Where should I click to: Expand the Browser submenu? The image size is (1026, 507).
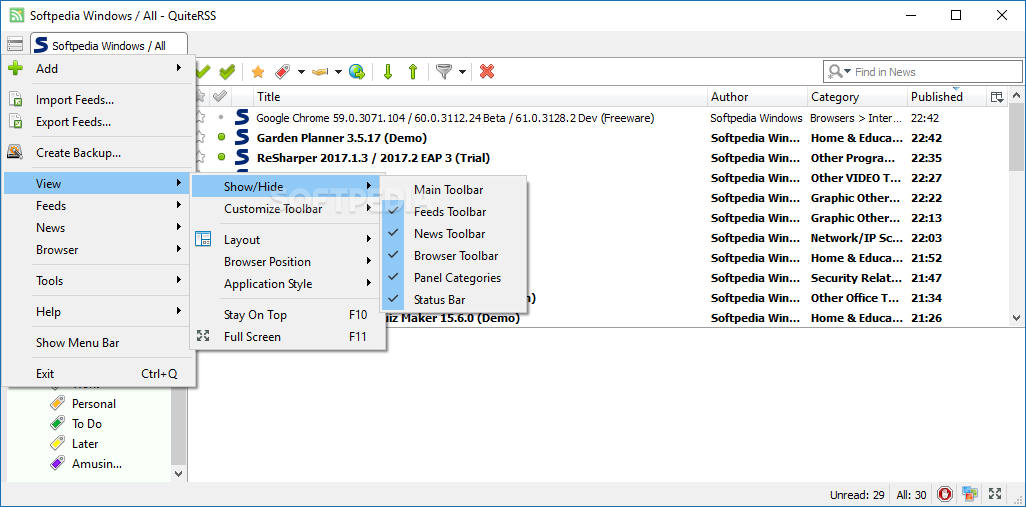[x=99, y=250]
